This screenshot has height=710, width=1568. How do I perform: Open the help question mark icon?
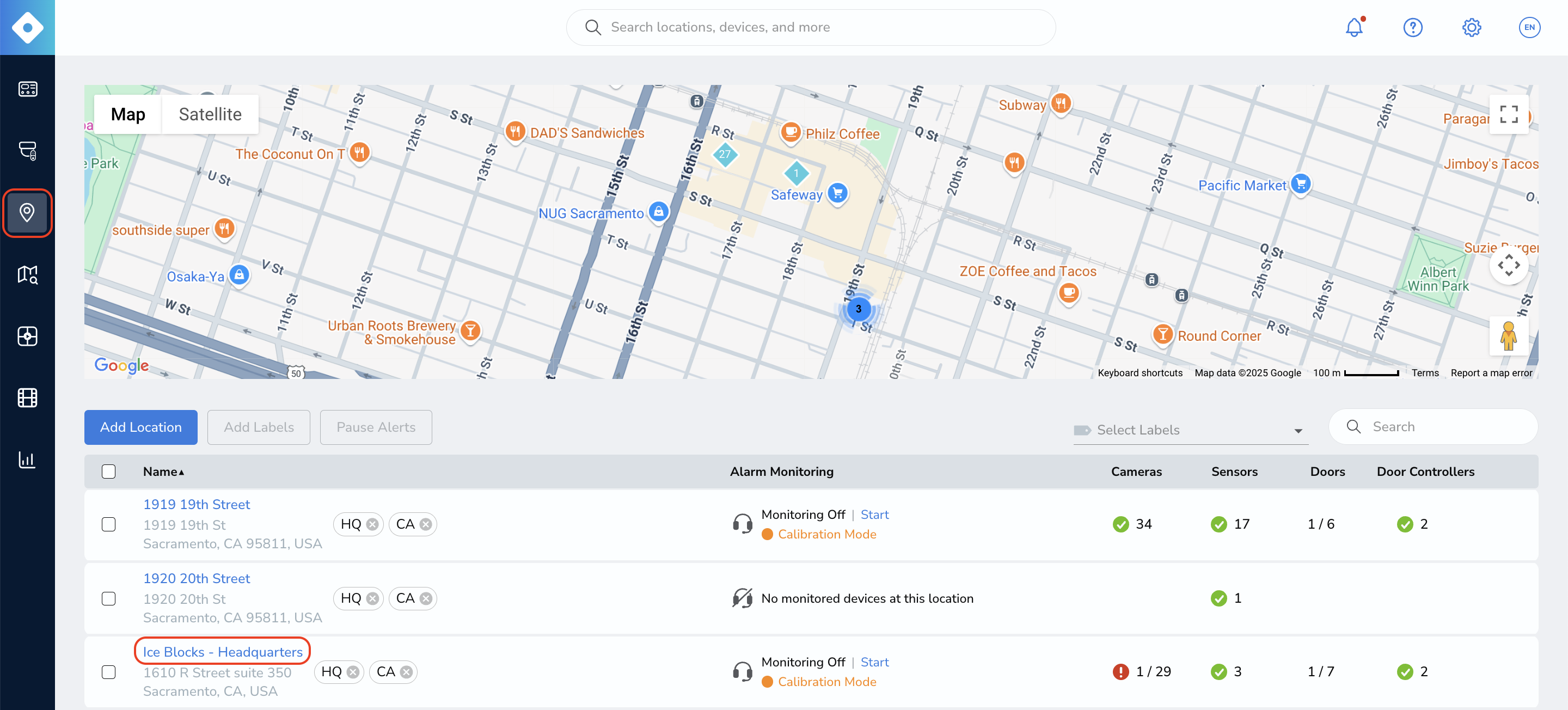1412,27
